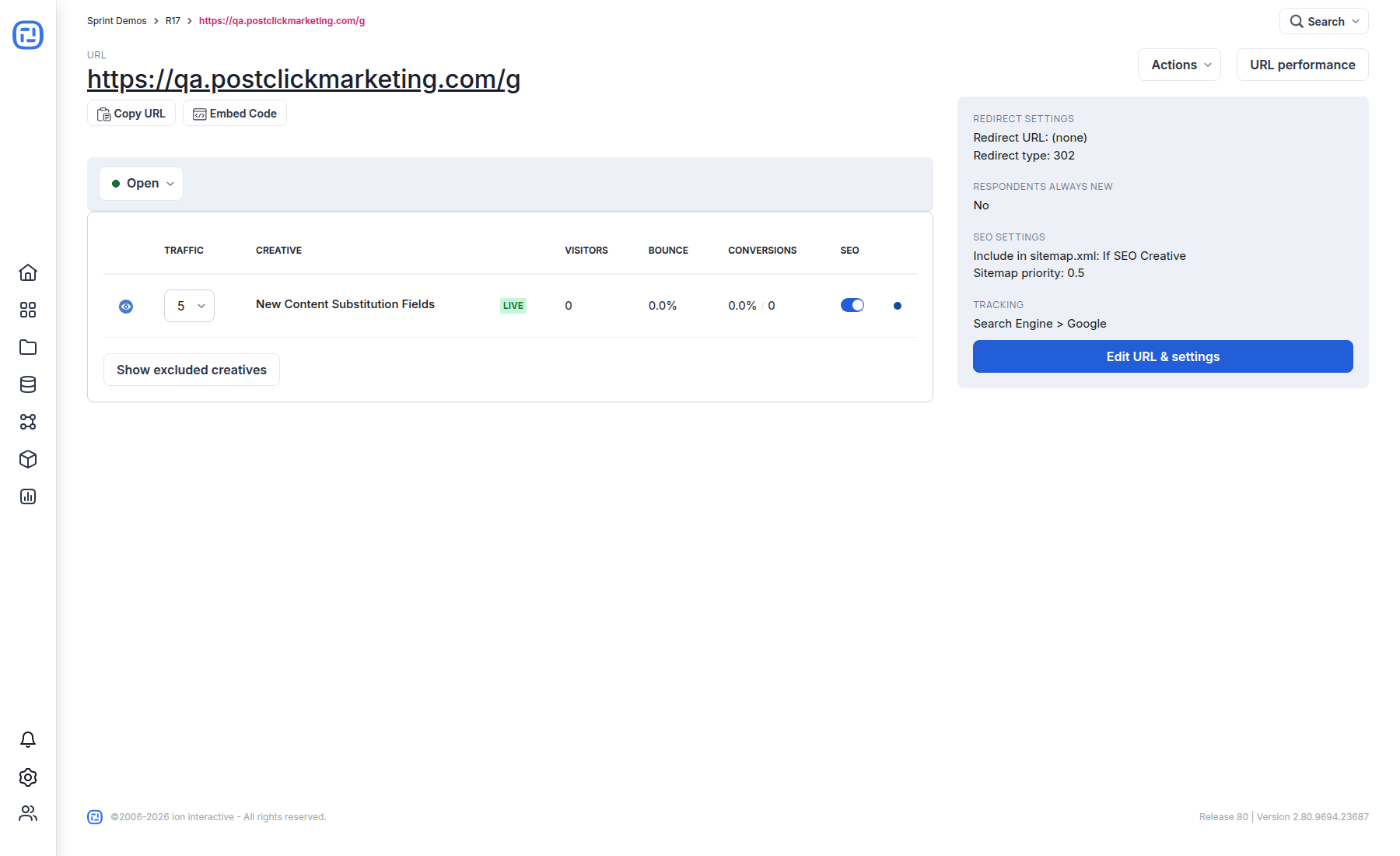Click the BOUNCE column header
Viewport: 1400px width, 856px height.
668,251
